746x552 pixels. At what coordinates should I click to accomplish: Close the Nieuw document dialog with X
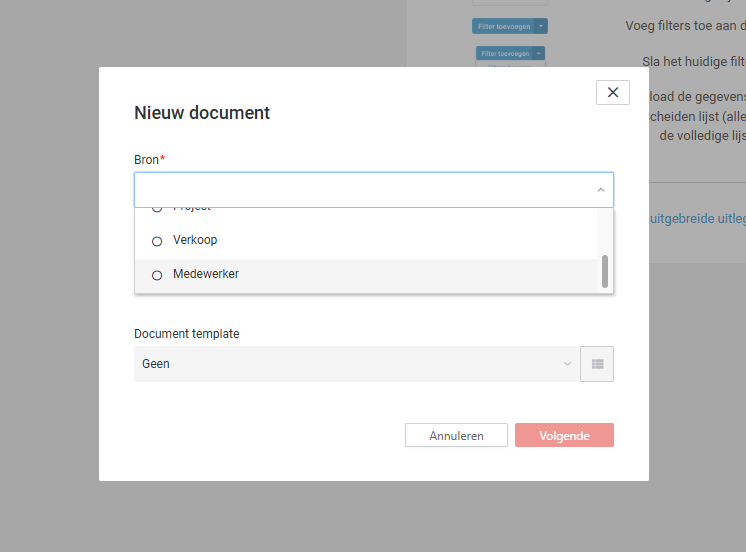pos(612,92)
